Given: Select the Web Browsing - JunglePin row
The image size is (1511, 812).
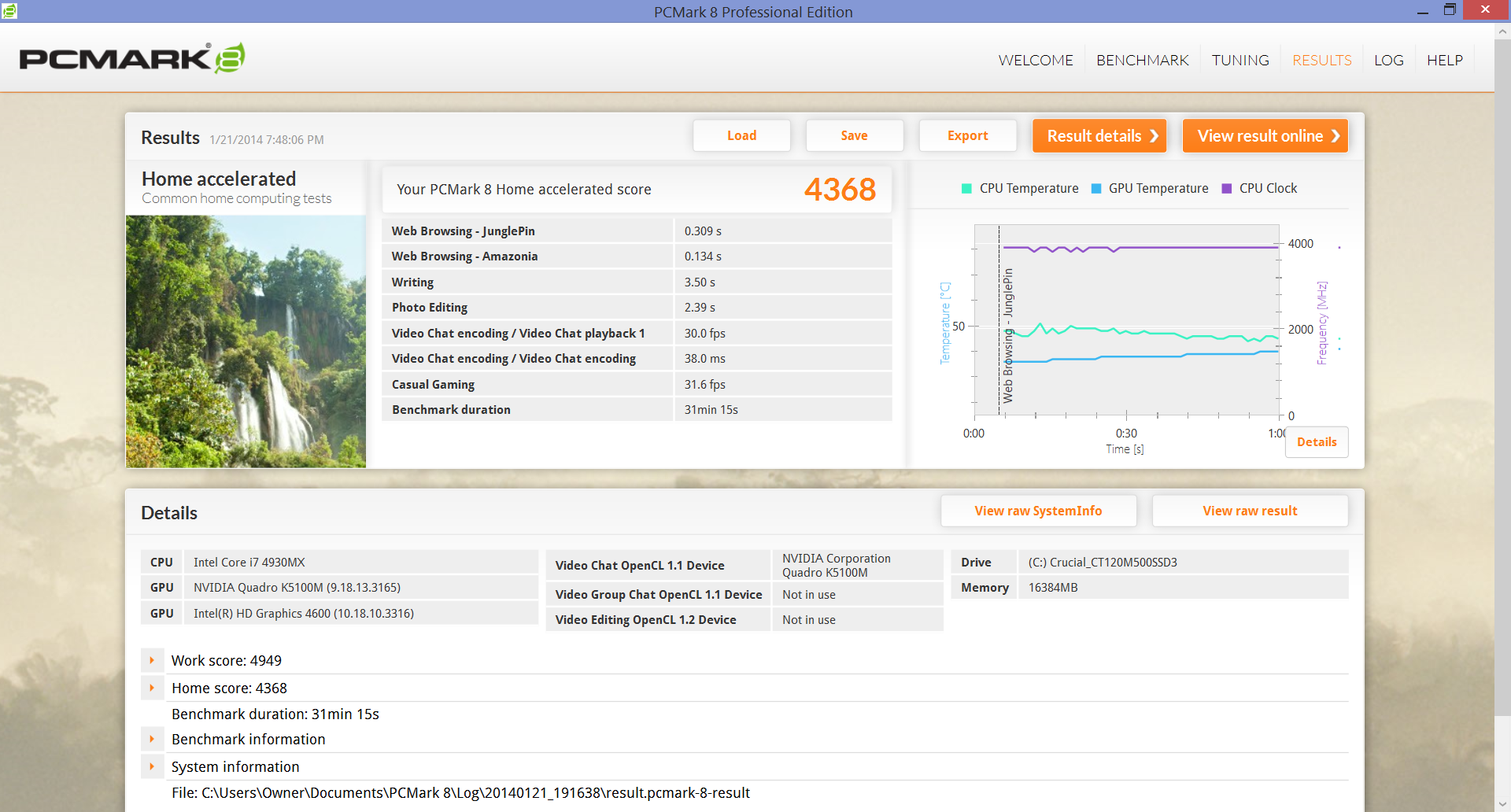Looking at the screenshot, I should [637, 231].
